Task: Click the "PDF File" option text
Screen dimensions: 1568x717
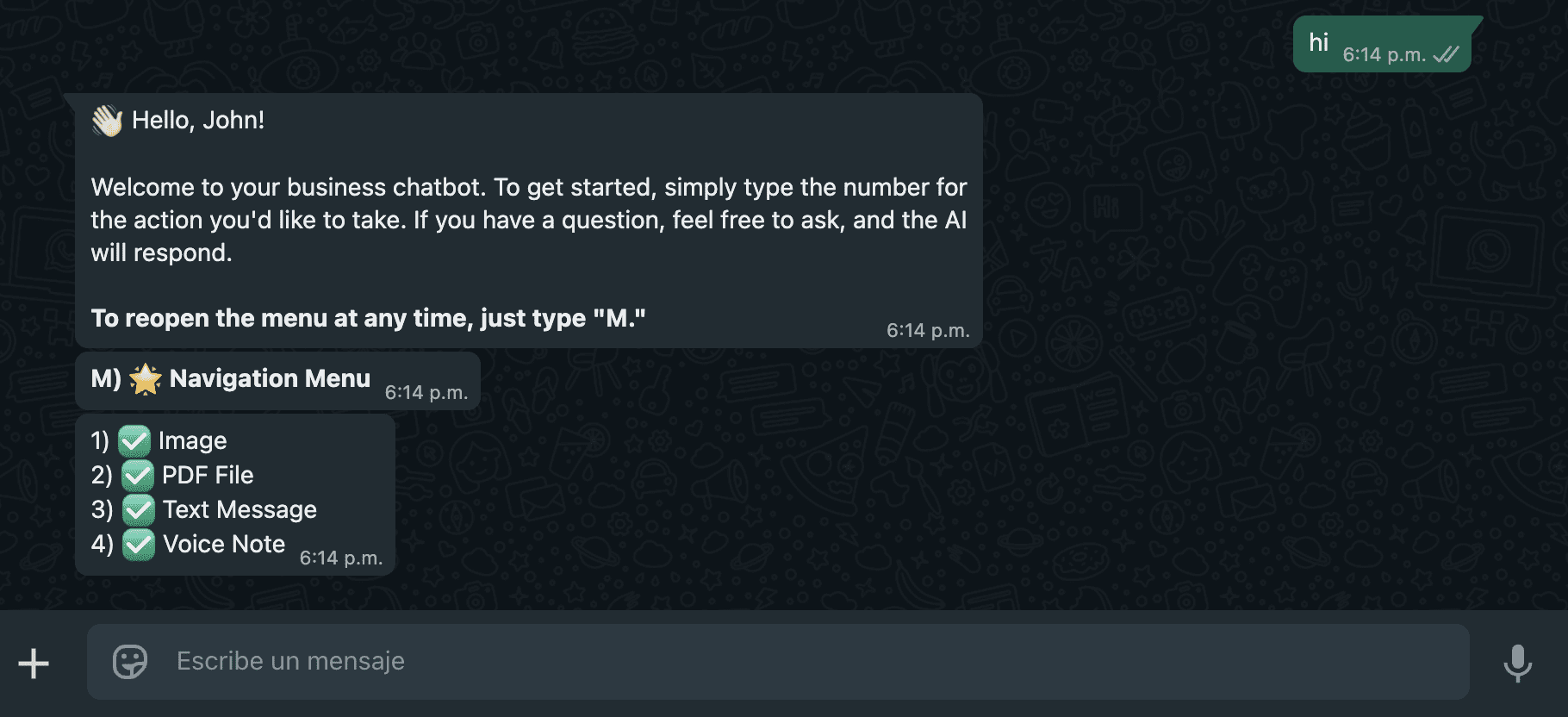Action: coord(208,475)
